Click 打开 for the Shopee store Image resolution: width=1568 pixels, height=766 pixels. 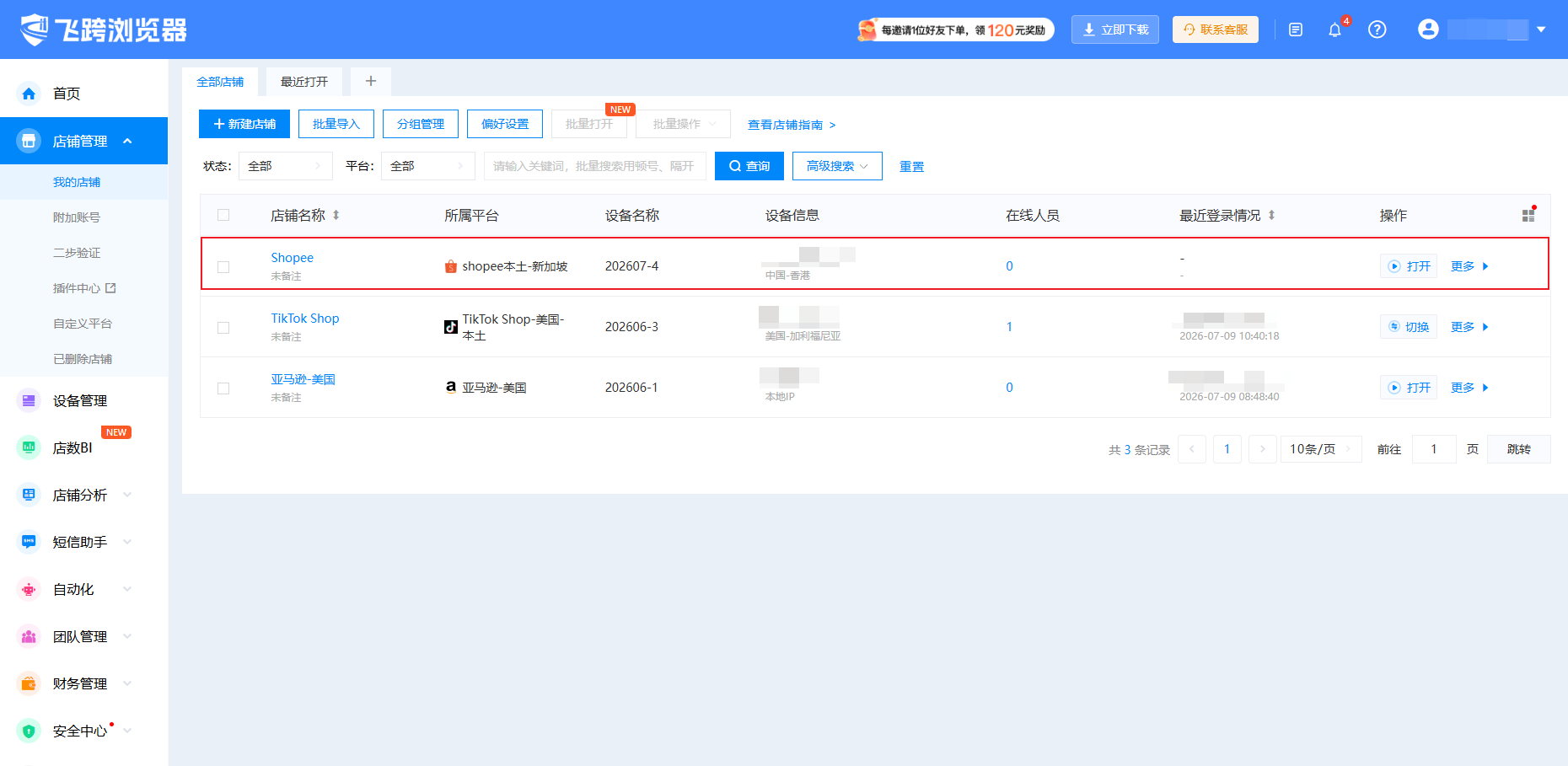click(1409, 266)
